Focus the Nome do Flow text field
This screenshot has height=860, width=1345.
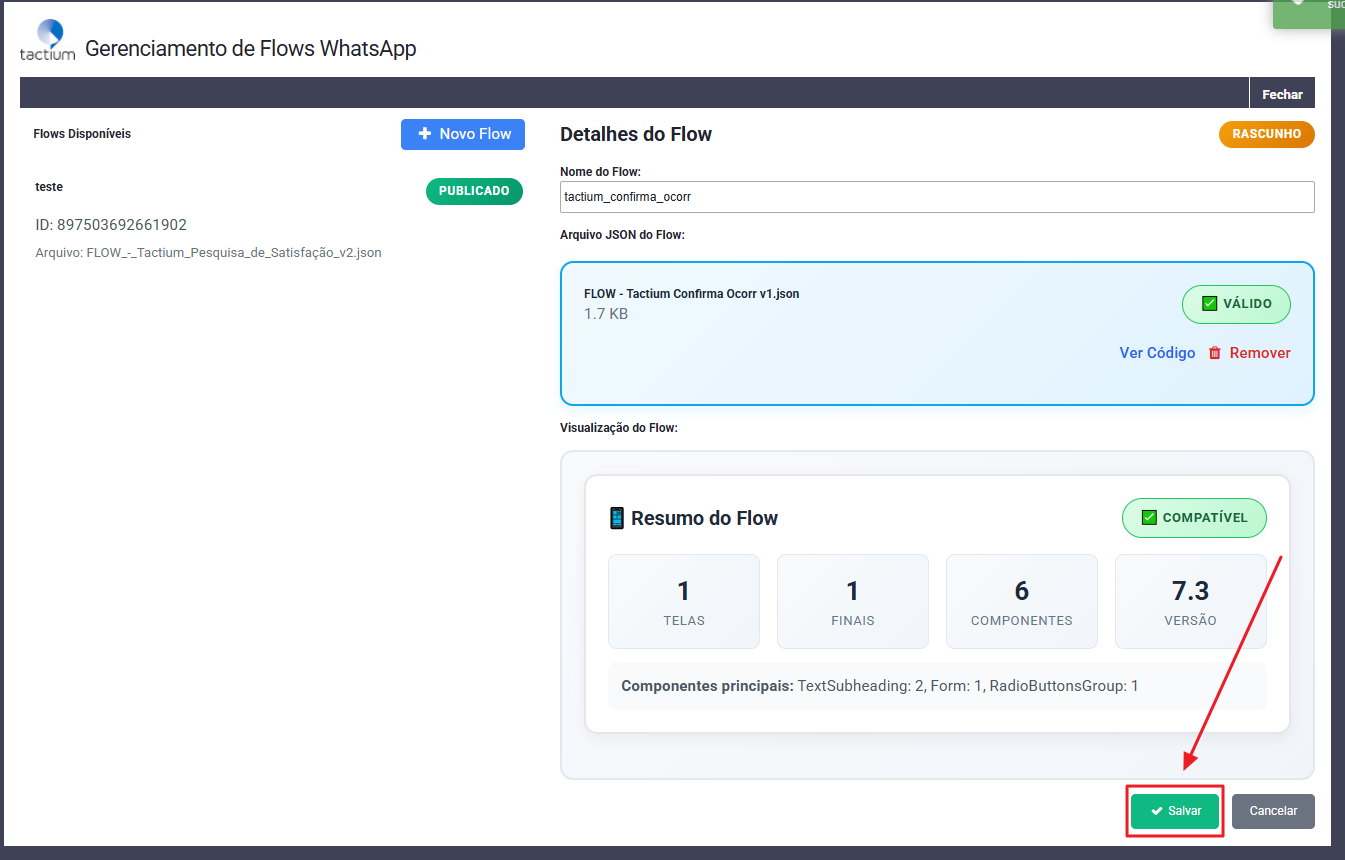[937, 197]
